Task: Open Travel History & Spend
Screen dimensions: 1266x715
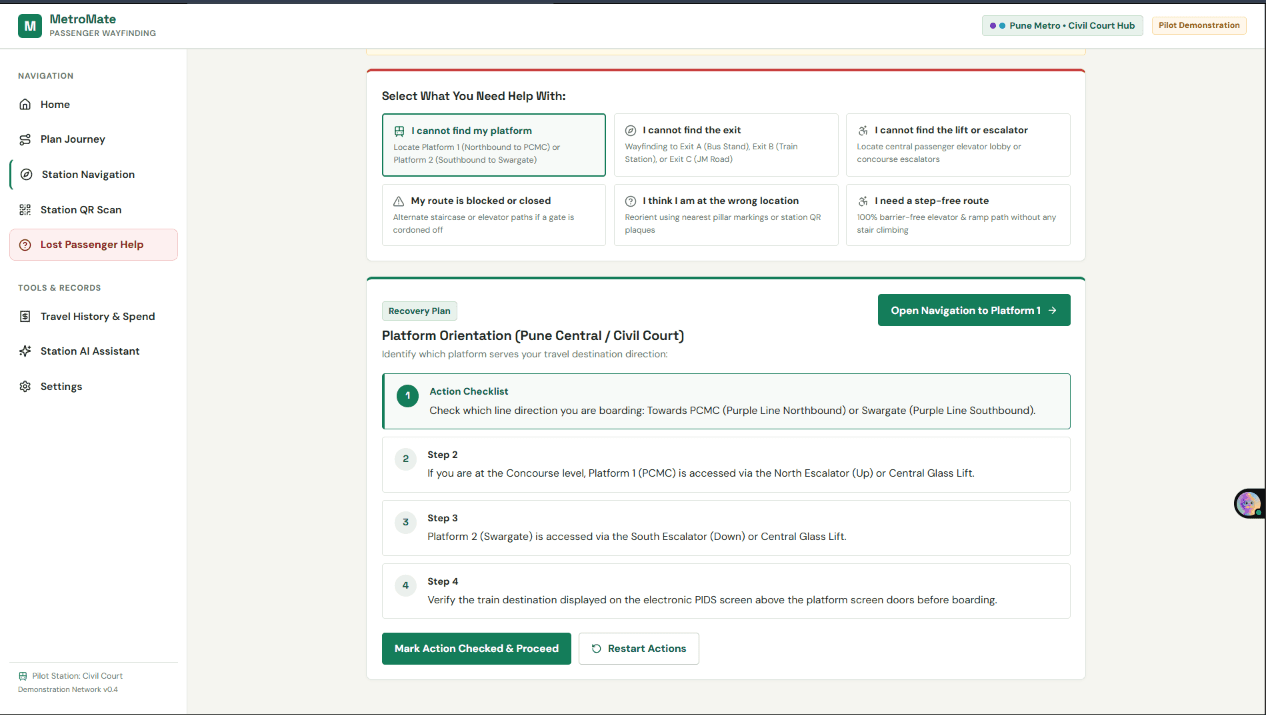Action: (93, 316)
